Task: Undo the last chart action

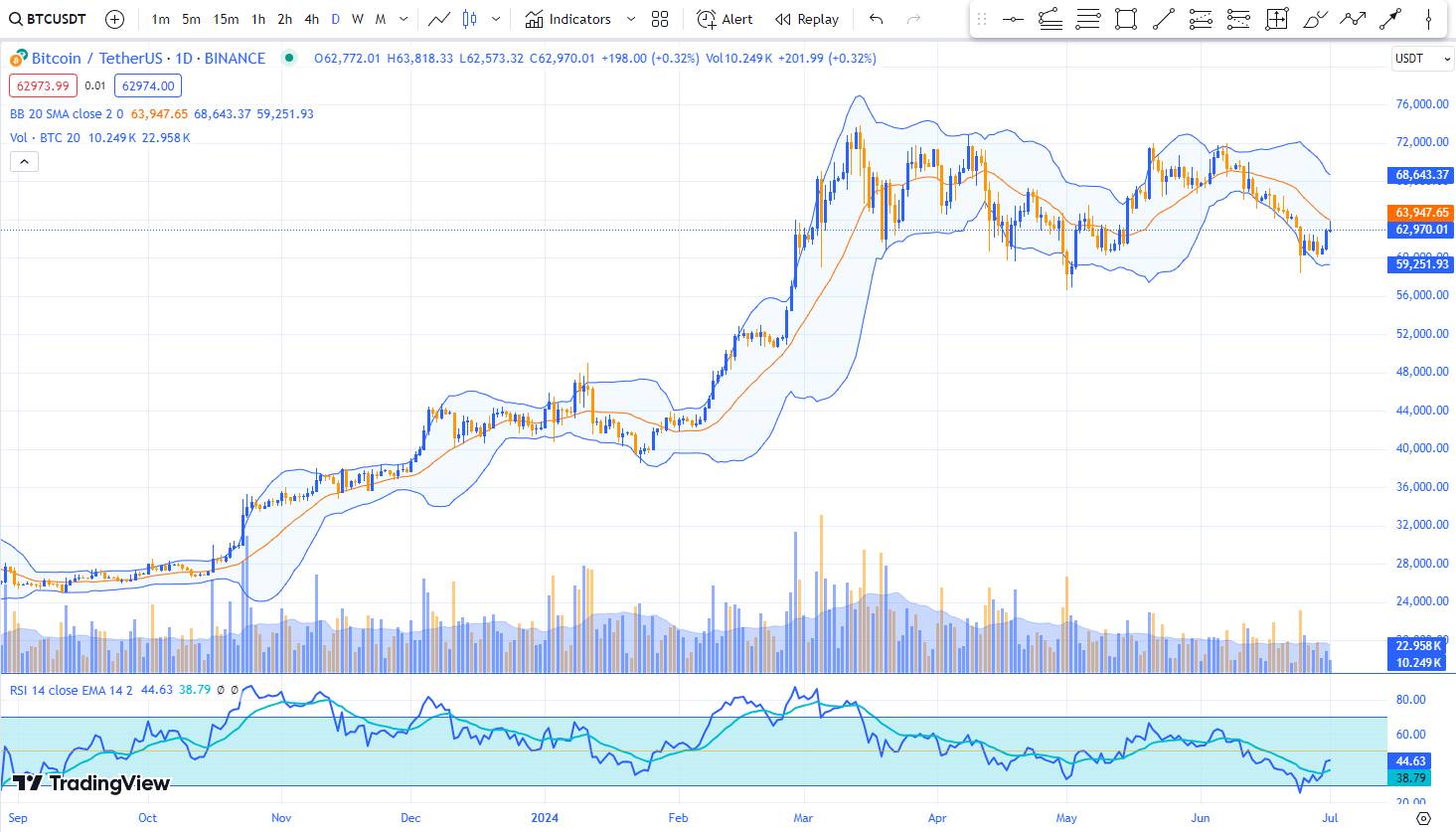Action: tap(876, 19)
